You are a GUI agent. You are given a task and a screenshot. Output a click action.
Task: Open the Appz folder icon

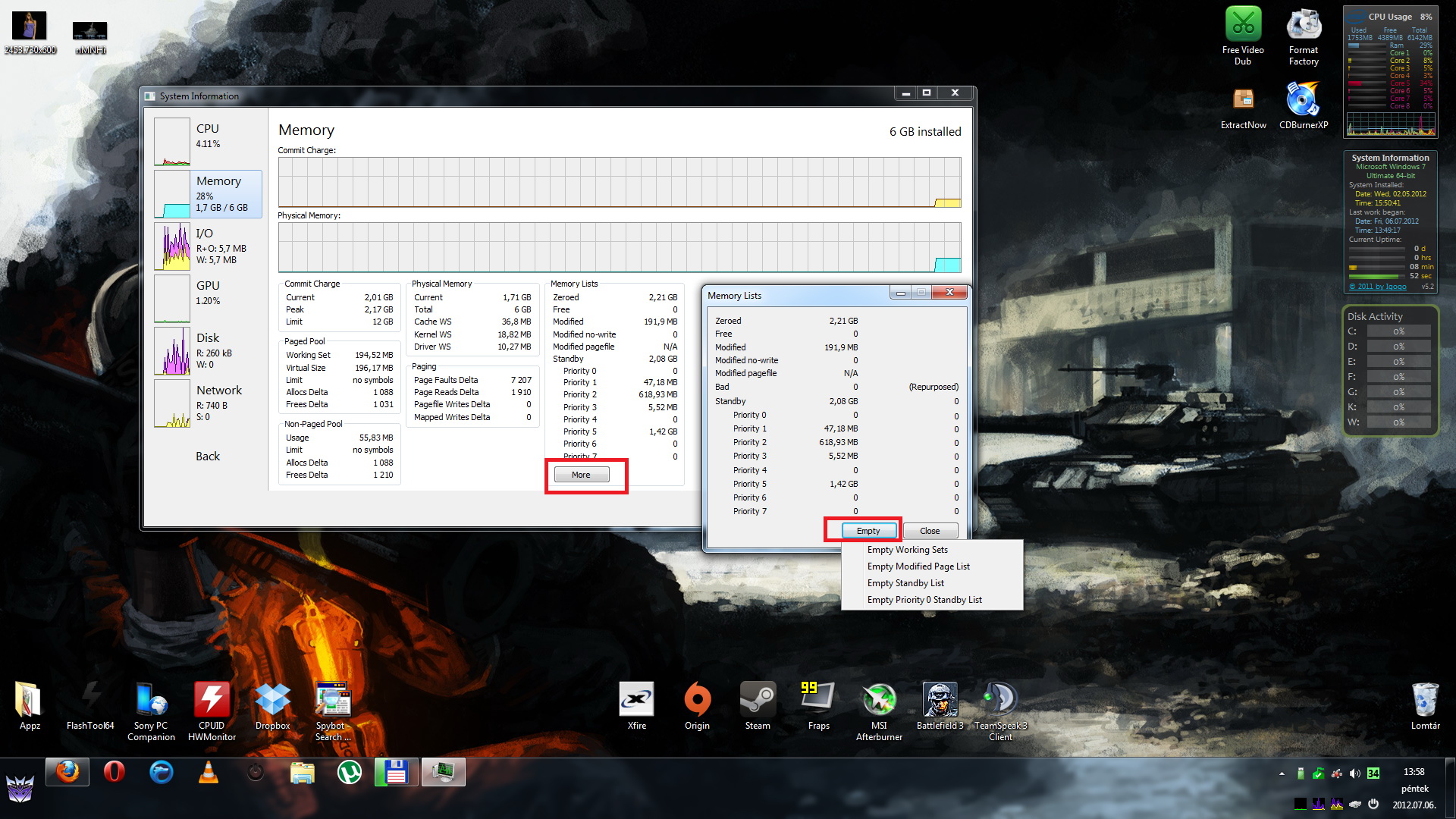click(x=30, y=706)
